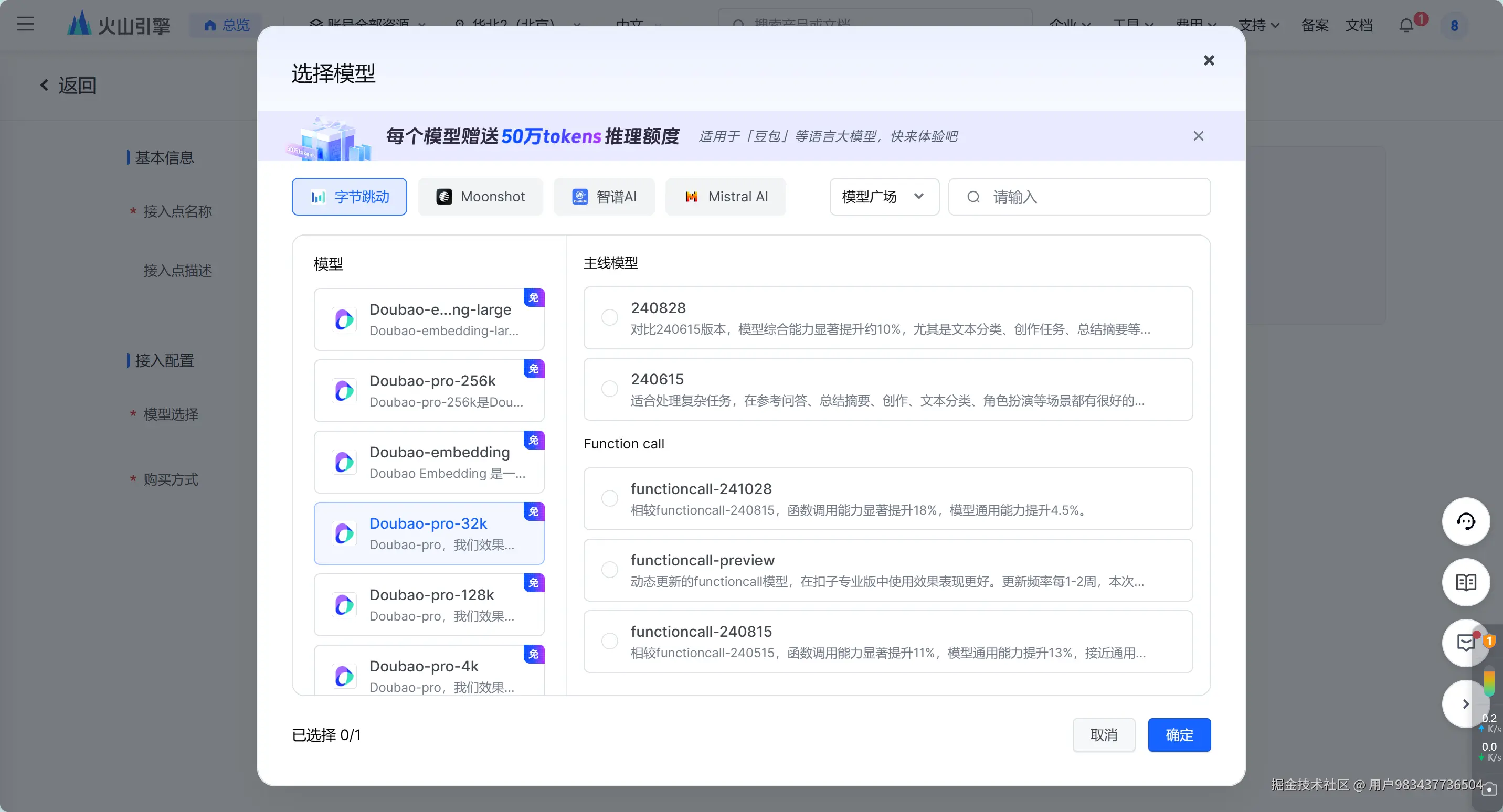Click the customer service headset icon

(x=1466, y=521)
